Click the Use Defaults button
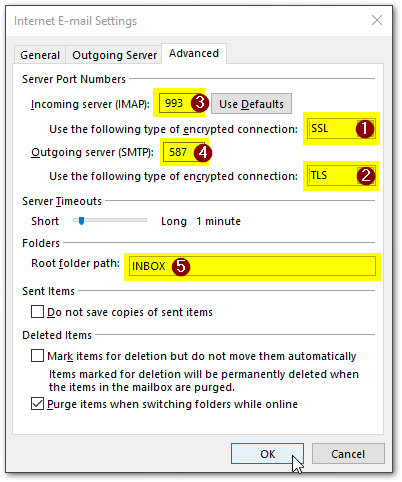Screen dimensions: 402x482 click(x=251, y=104)
